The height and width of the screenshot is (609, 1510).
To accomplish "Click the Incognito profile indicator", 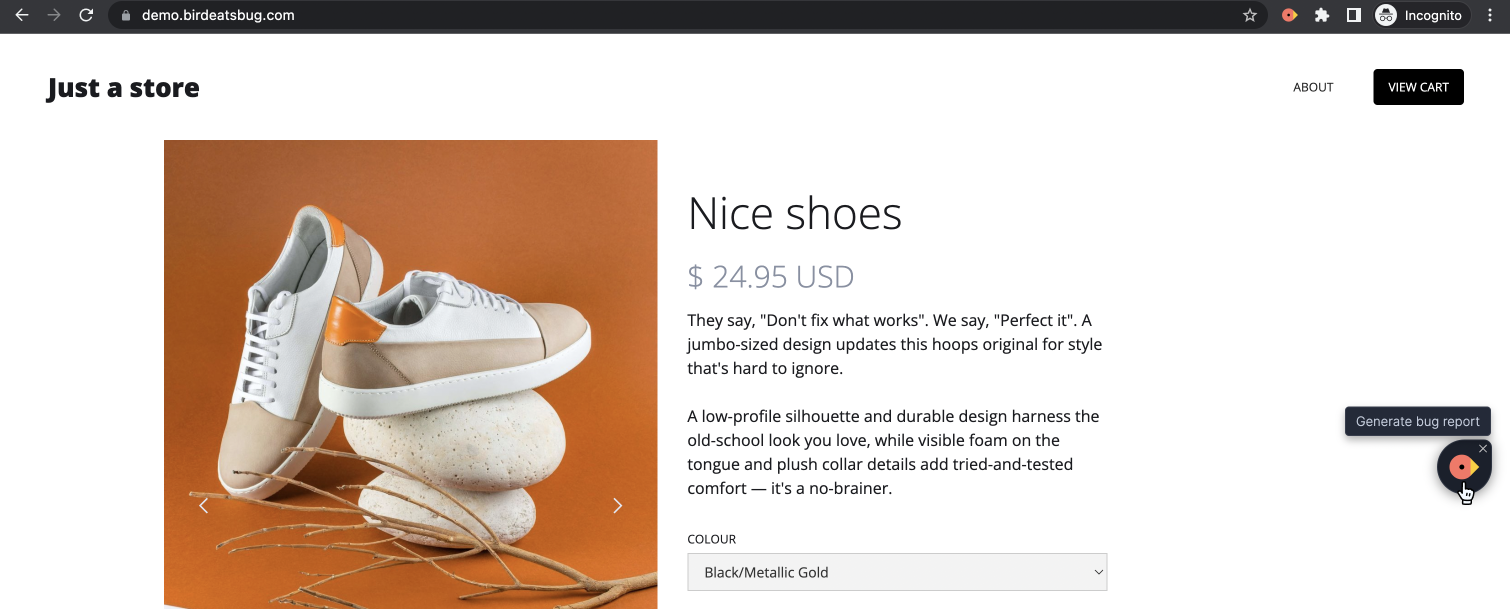I will (1418, 15).
